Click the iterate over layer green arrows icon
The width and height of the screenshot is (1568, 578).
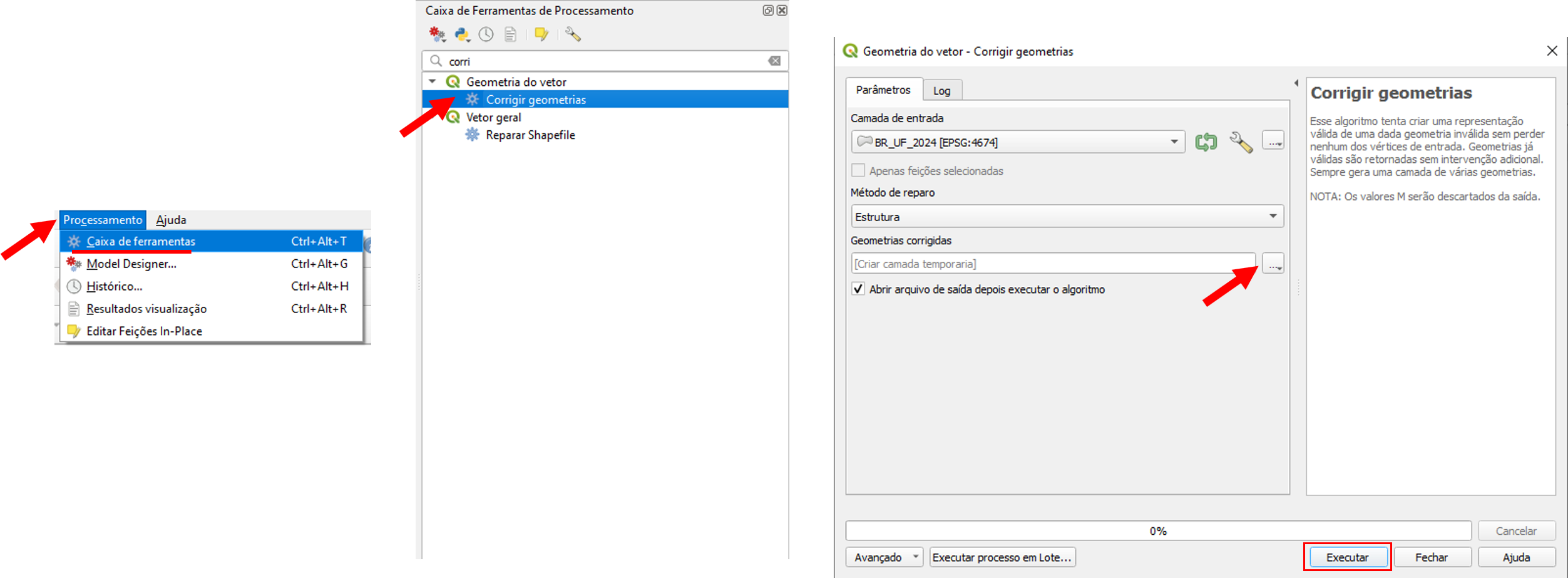tap(1206, 142)
